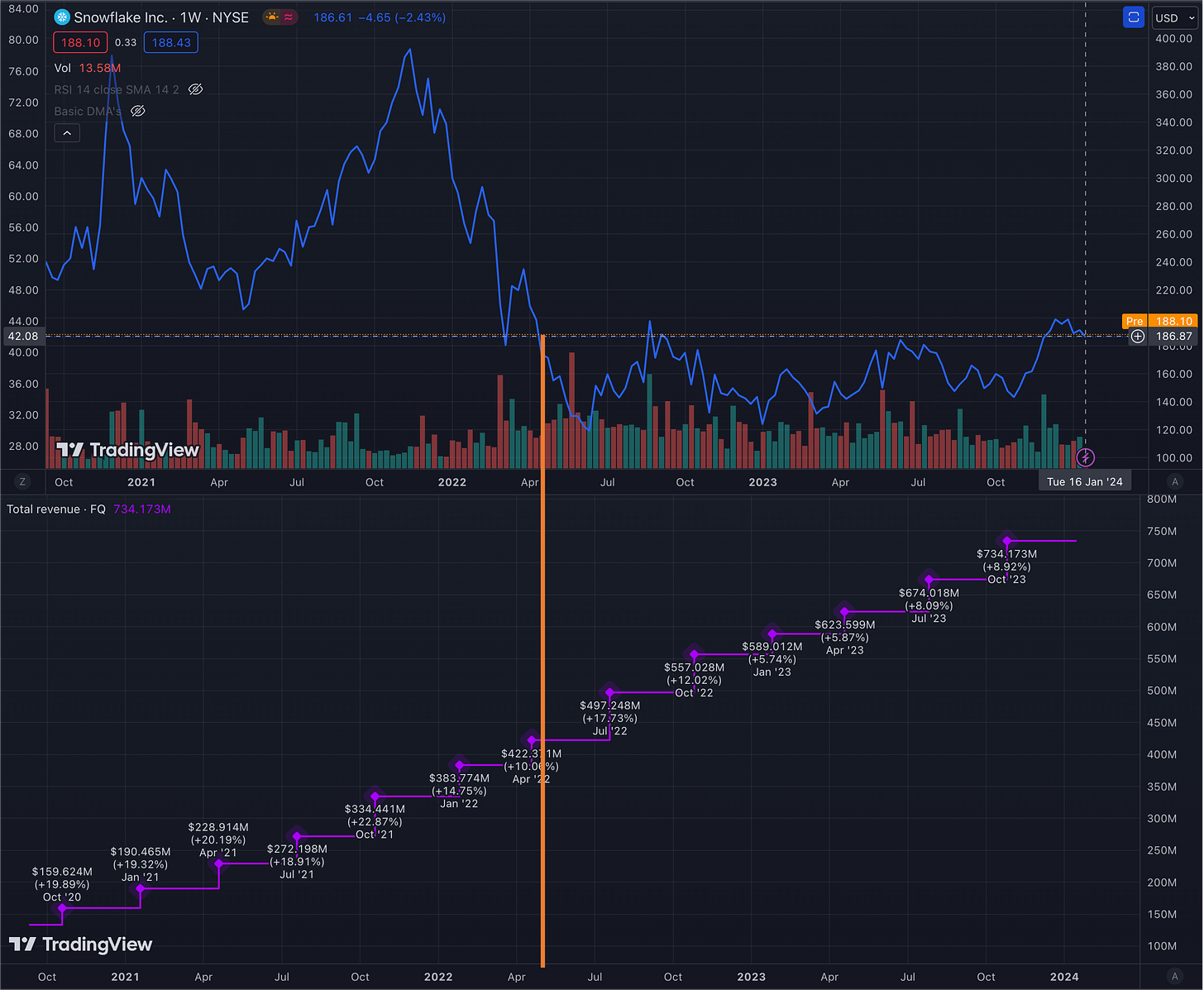1204x990 pixels.
Task: Click the Basic DMA's legend label
Action: tap(88, 111)
